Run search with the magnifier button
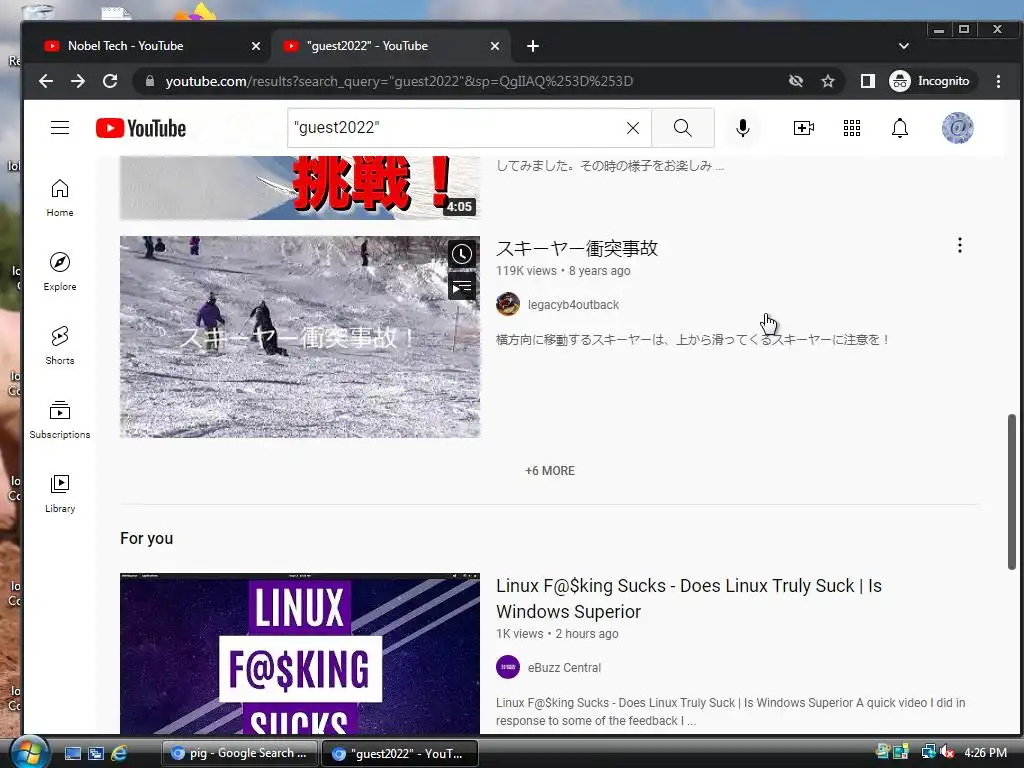This screenshot has height=768, width=1024. pyautogui.click(x=682, y=128)
